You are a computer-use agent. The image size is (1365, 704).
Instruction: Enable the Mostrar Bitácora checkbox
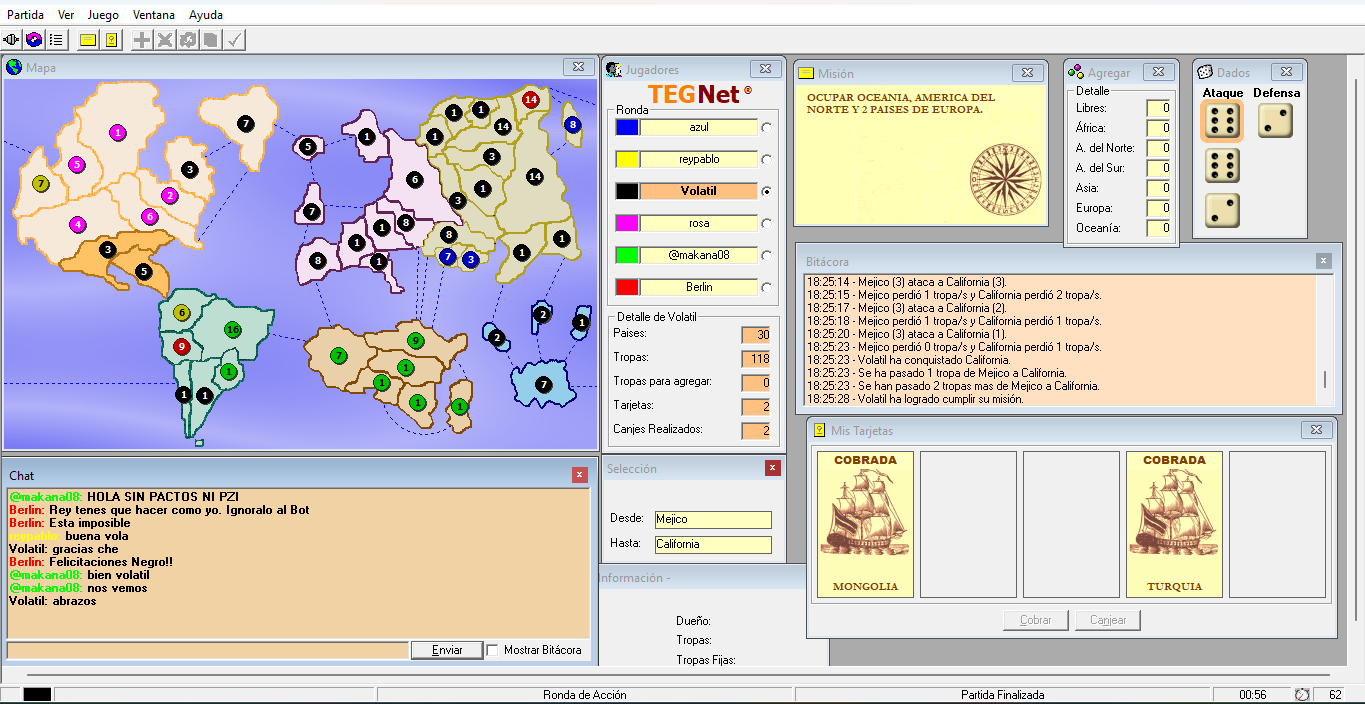click(493, 650)
